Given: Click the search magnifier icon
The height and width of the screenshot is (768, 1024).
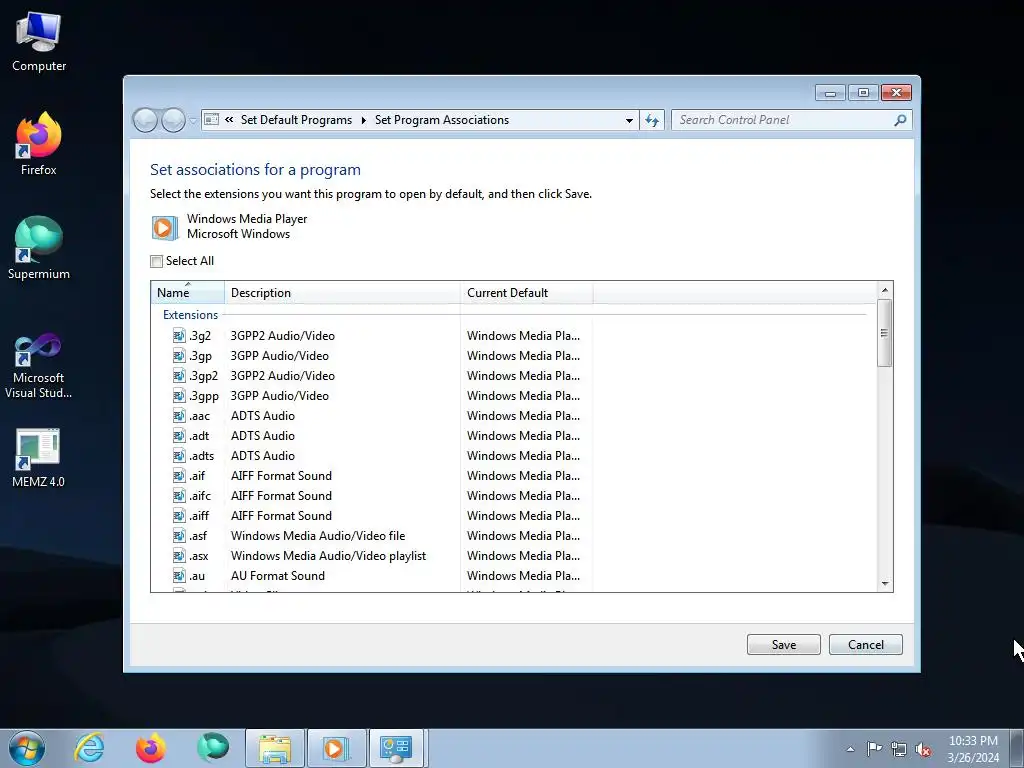Looking at the screenshot, I should [x=900, y=120].
